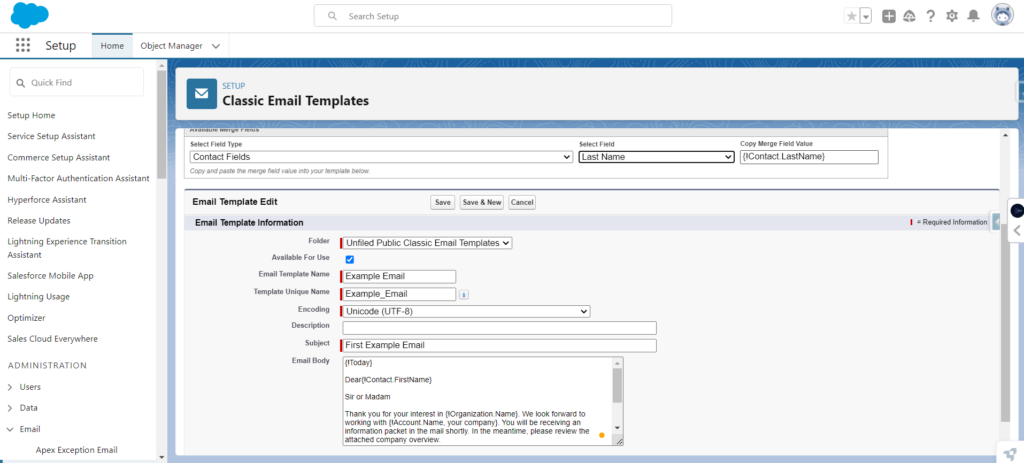Click the Save & New button
The width and height of the screenshot is (1024, 463).
[x=481, y=202]
